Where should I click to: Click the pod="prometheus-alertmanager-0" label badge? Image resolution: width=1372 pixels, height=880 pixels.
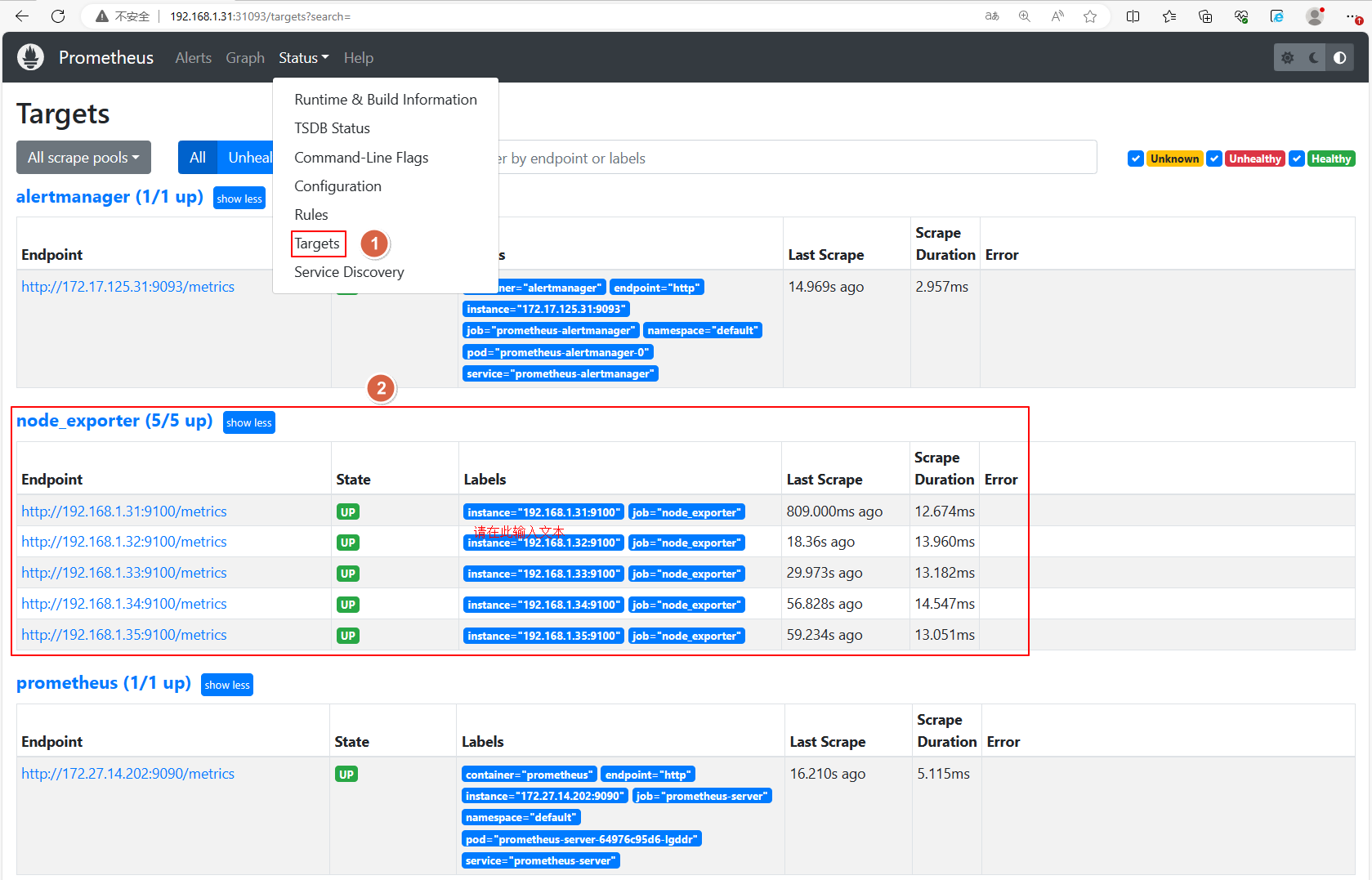pos(558,352)
